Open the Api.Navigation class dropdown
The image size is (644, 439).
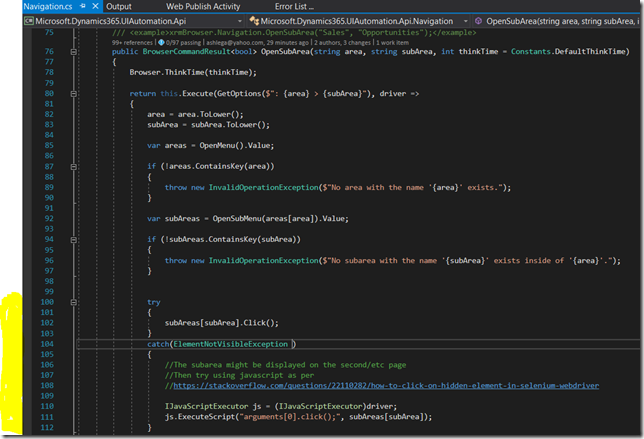[x=465, y=21]
